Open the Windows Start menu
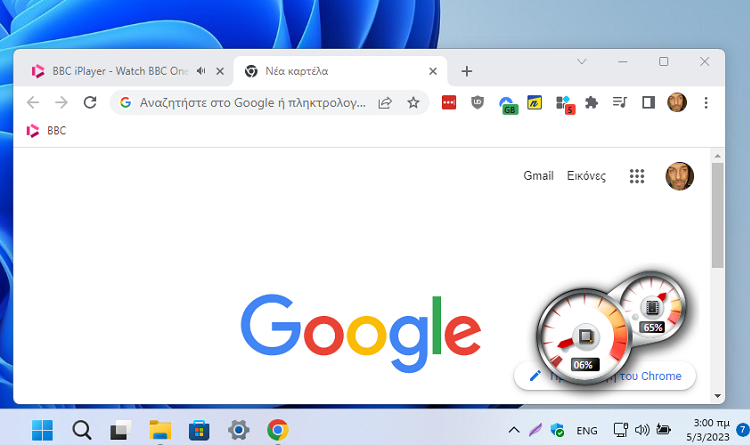Viewport: 750px width, 445px height. tap(42, 430)
